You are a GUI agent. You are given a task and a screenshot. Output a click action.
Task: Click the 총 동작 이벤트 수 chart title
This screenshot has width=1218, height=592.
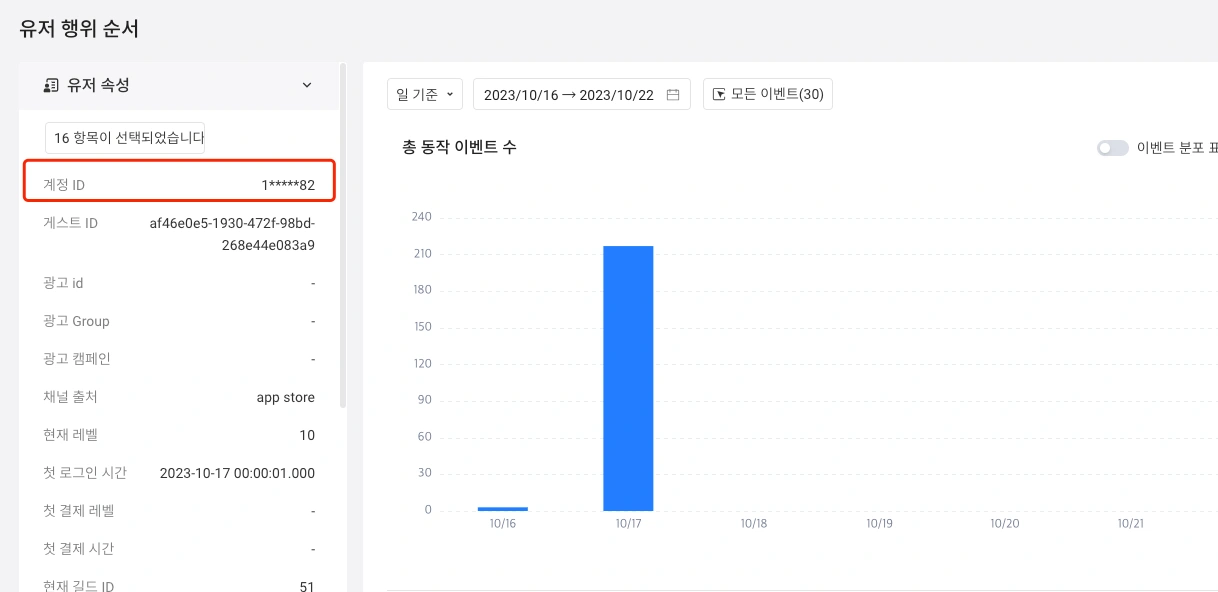click(459, 147)
